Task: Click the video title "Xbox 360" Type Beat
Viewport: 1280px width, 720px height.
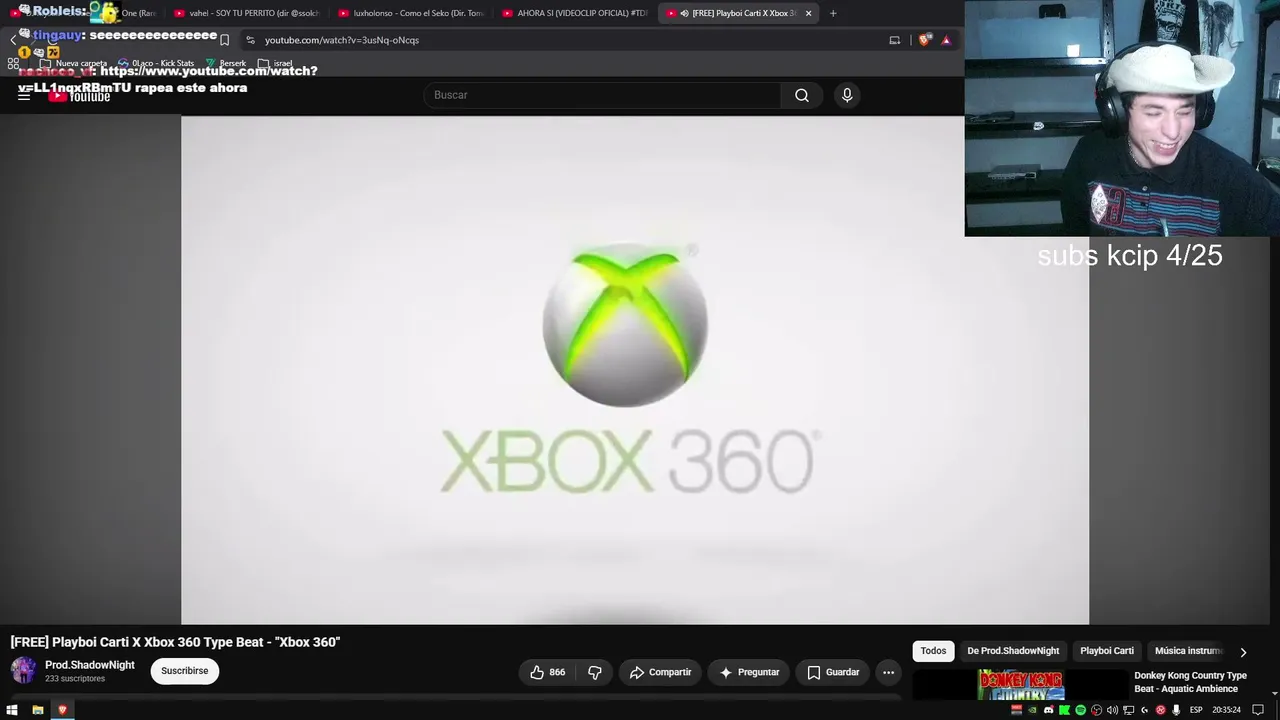Action: 175,642
